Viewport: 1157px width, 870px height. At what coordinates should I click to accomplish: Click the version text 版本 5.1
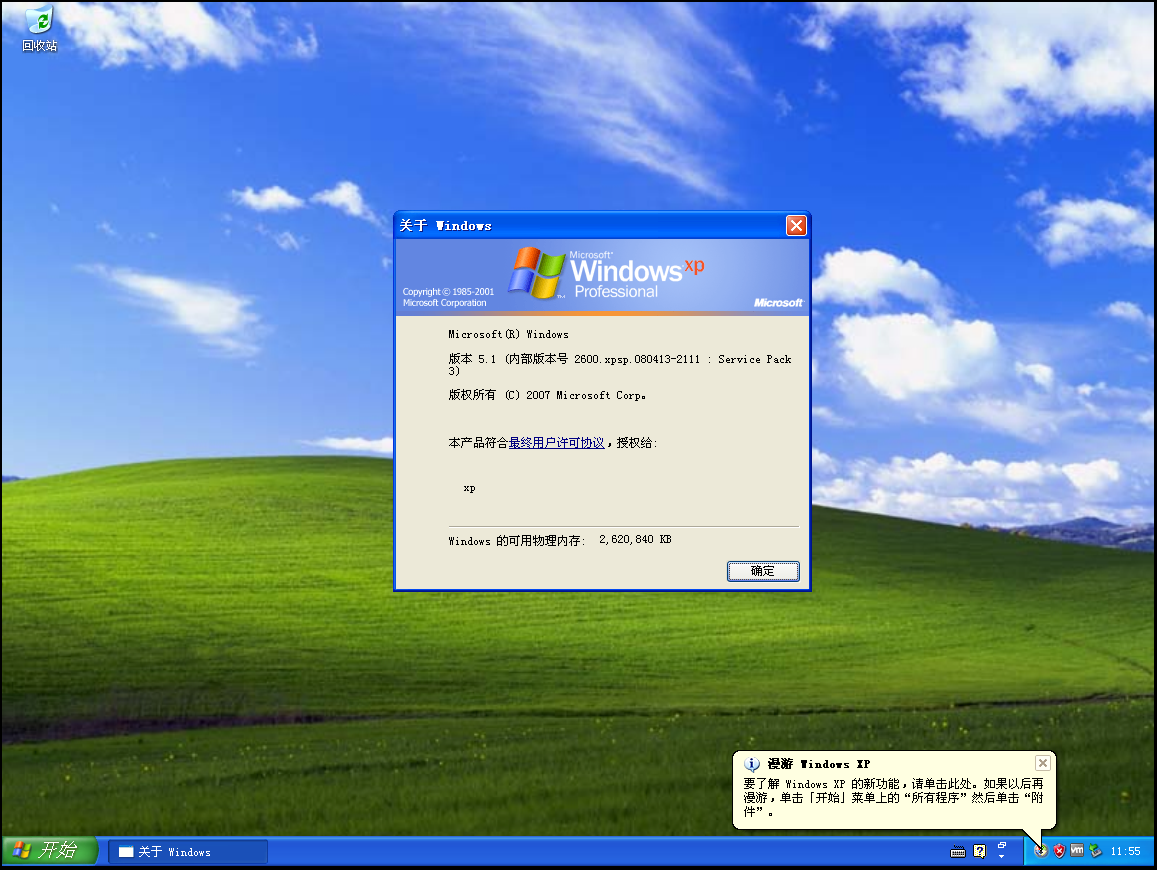[472, 359]
